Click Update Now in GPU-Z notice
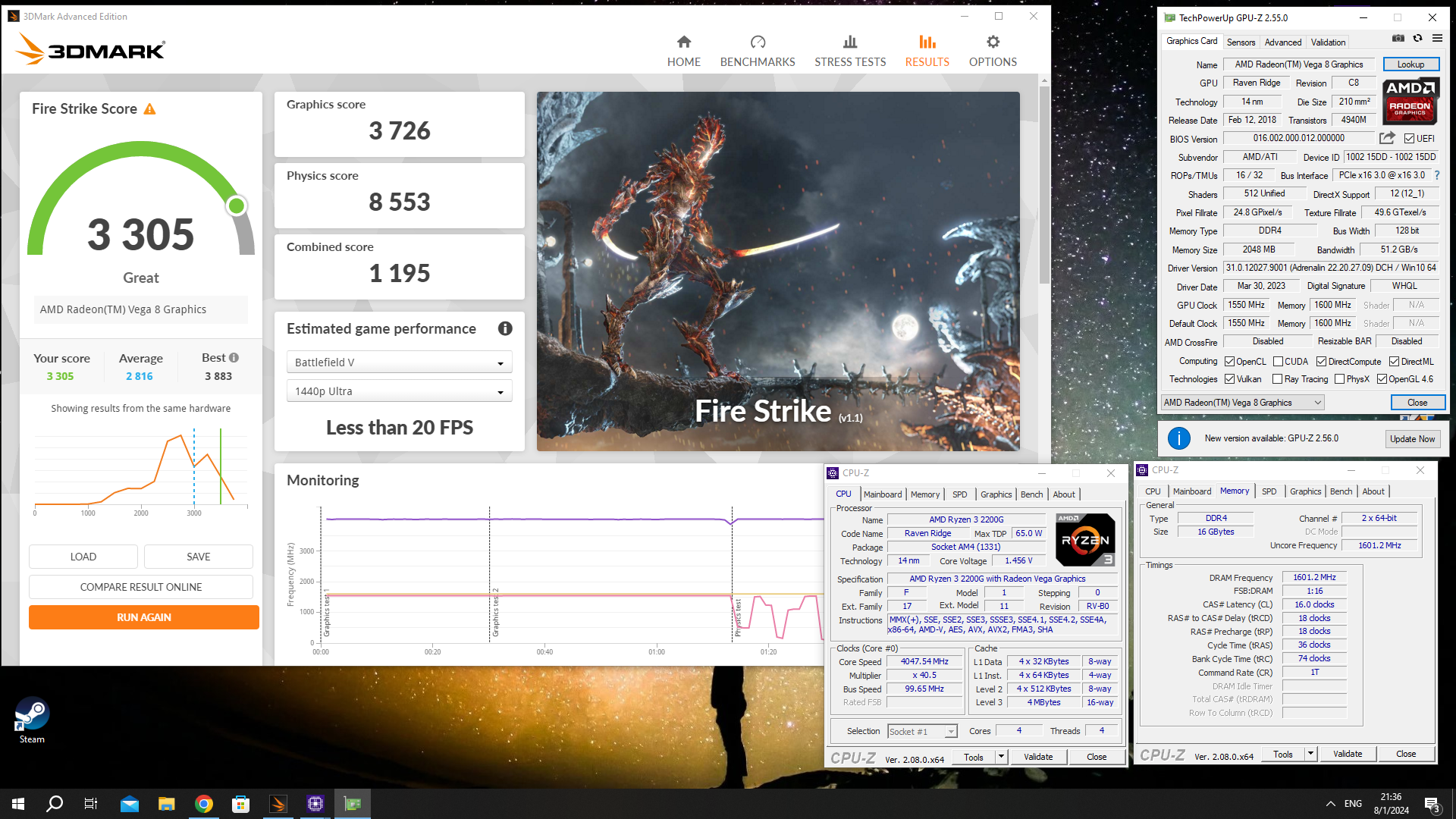The width and height of the screenshot is (1456, 819). (x=1412, y=439)
